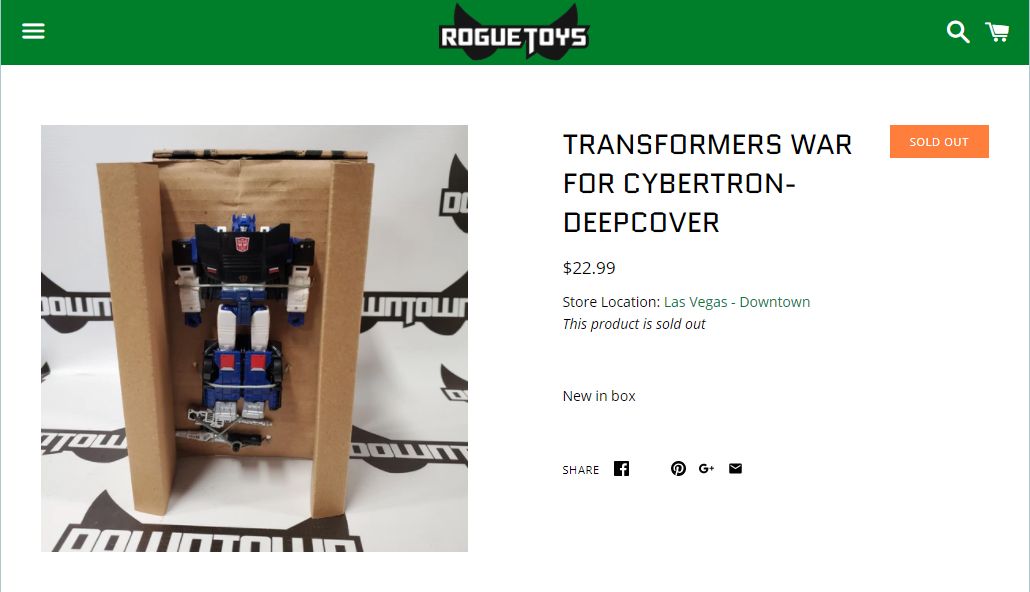Open the site search magnifier

[x=958, y=32]
